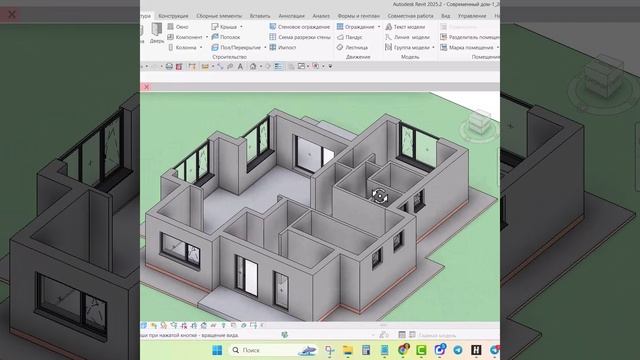Click the Движение panel title
This screenshot has width=640, height=360.
point(358,57)
